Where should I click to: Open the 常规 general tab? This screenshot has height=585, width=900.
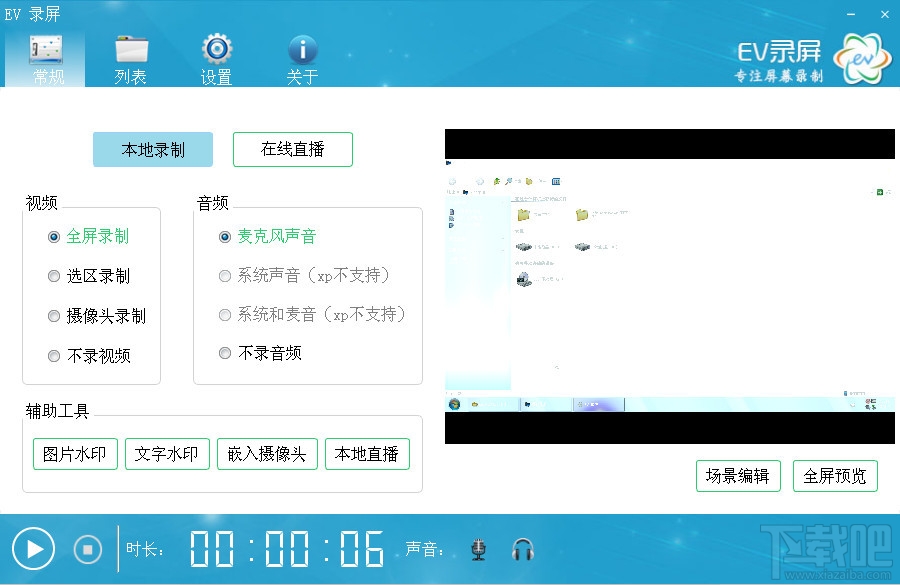tap(46, 60)
